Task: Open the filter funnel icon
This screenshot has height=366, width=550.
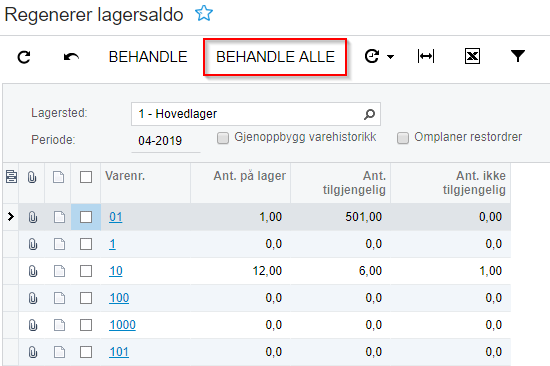Action: (518, 56)
